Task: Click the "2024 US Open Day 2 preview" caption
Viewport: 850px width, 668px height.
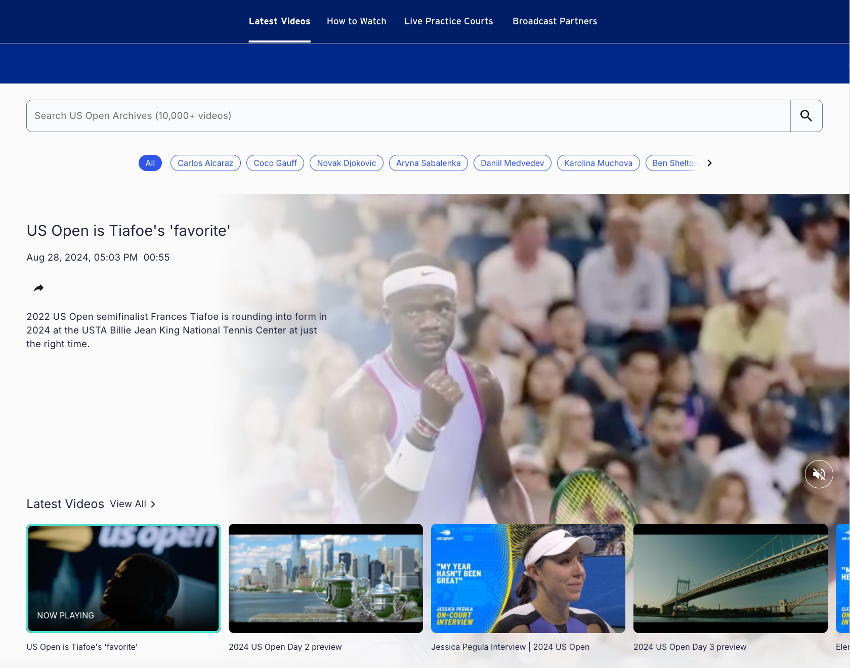Action: [285, 647]
